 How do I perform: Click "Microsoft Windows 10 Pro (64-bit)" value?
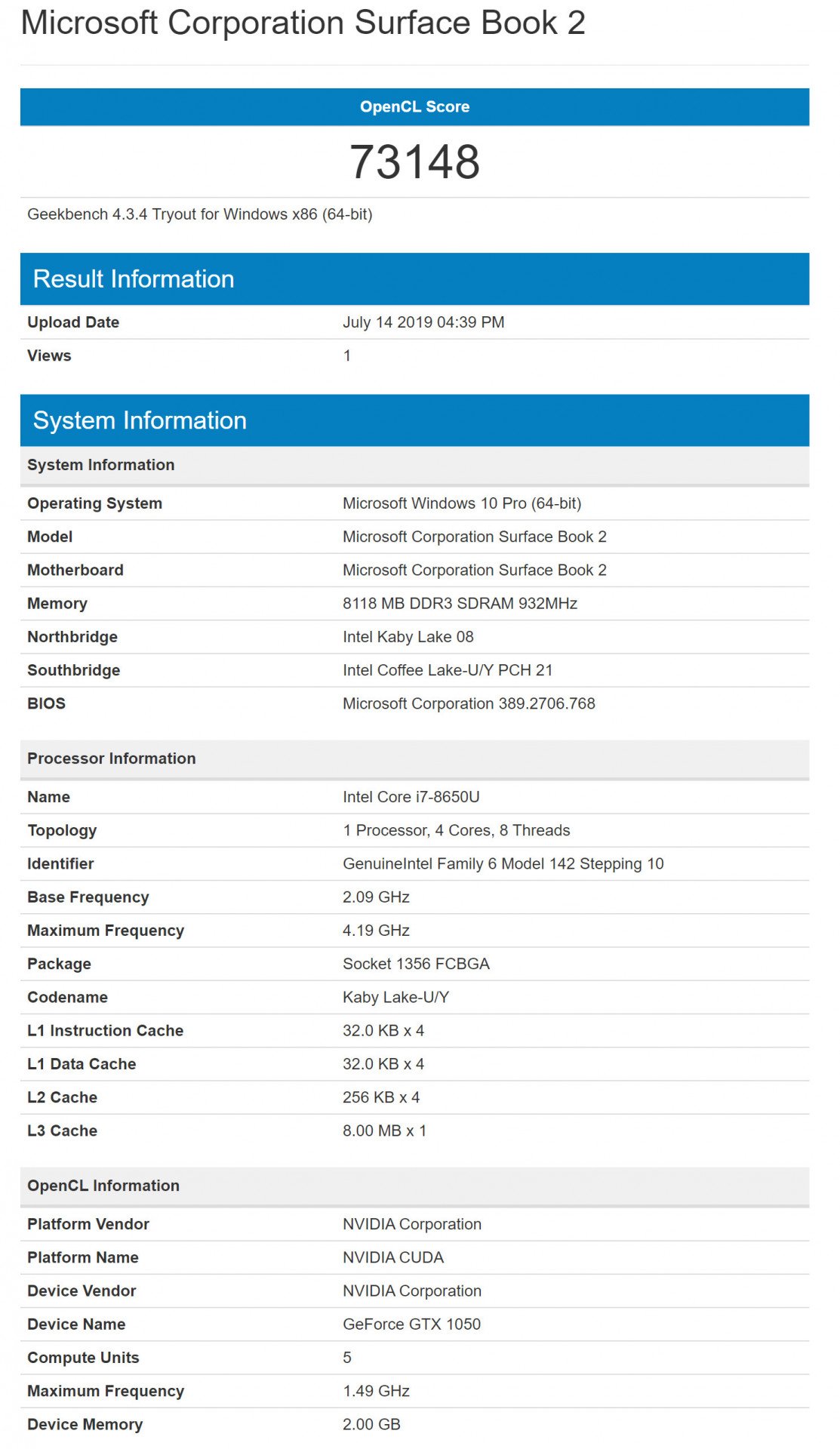[462, 503]
